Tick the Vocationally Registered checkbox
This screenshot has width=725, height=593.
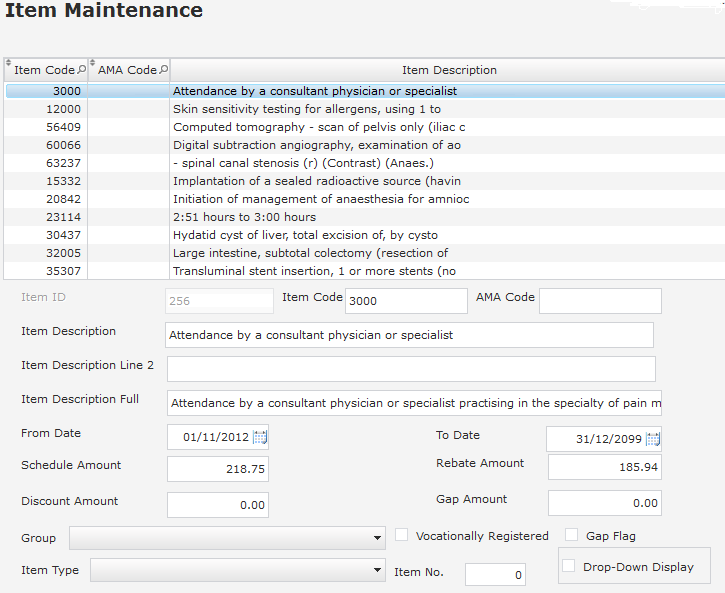401,535
